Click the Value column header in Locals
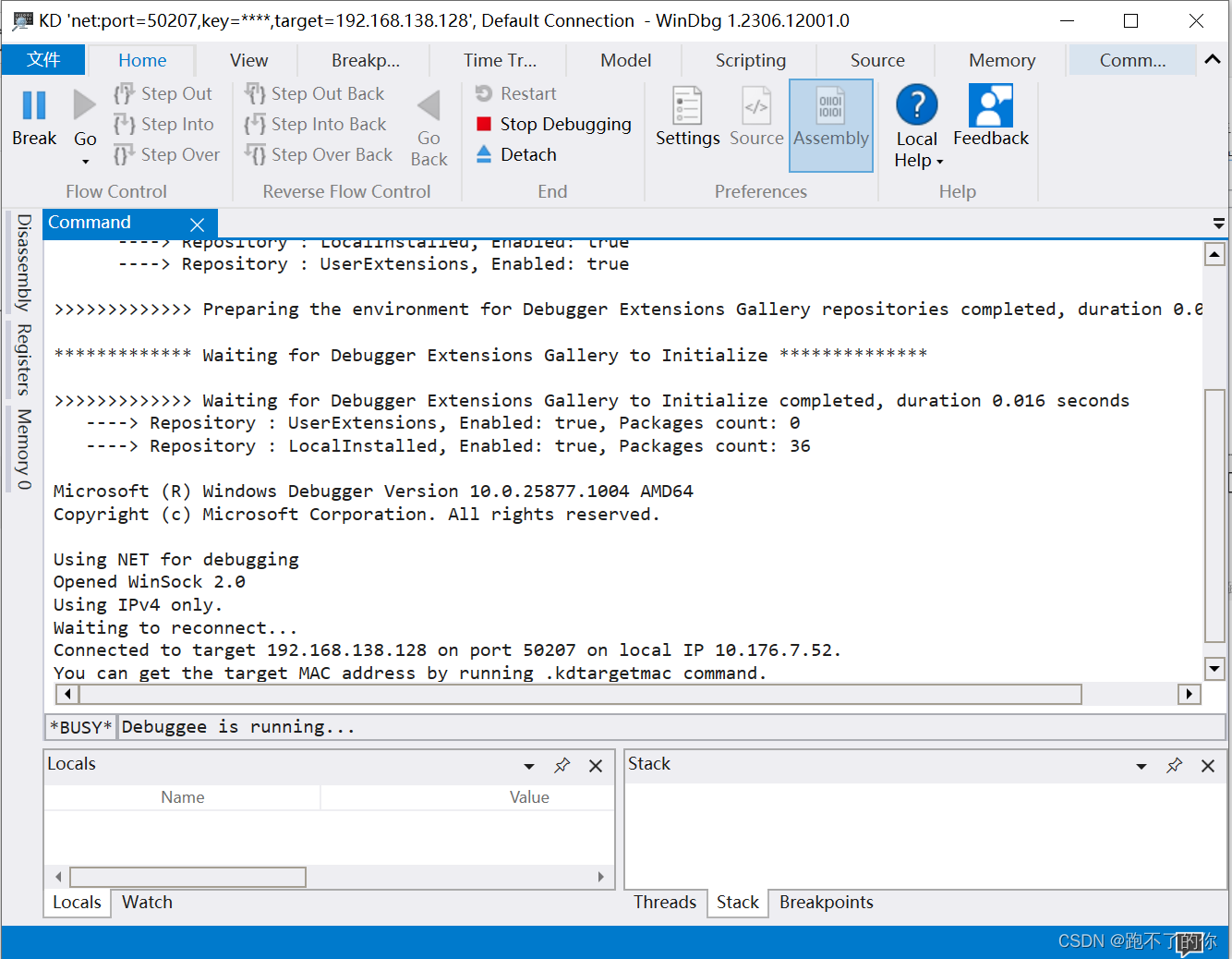1232x959 pixels. pos(529,797)
